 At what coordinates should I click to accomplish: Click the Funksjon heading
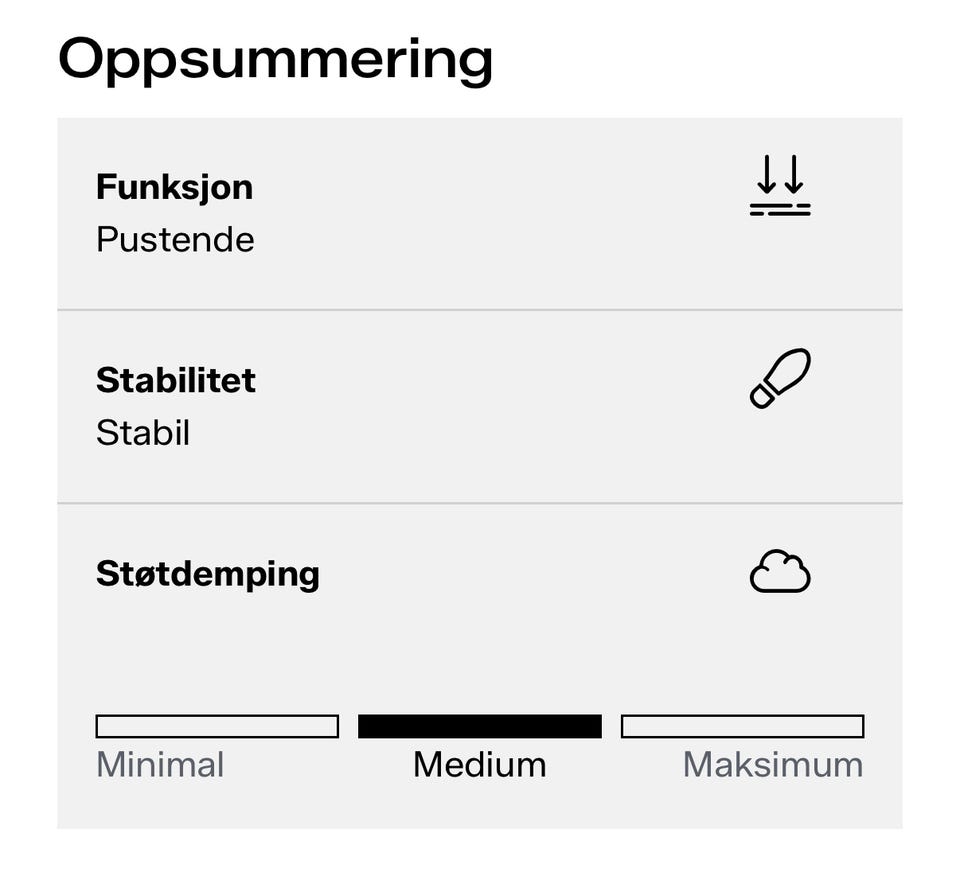pos(174,187)
